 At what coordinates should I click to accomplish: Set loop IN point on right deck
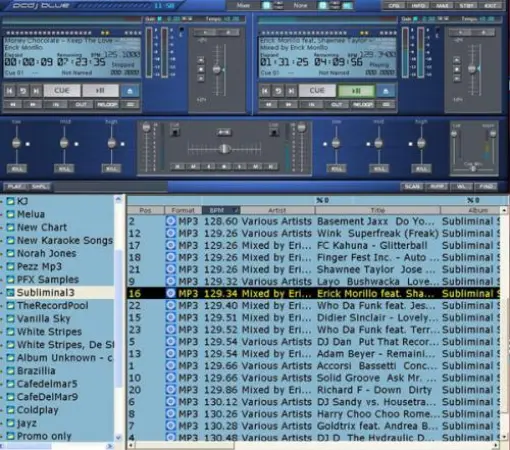311,104
